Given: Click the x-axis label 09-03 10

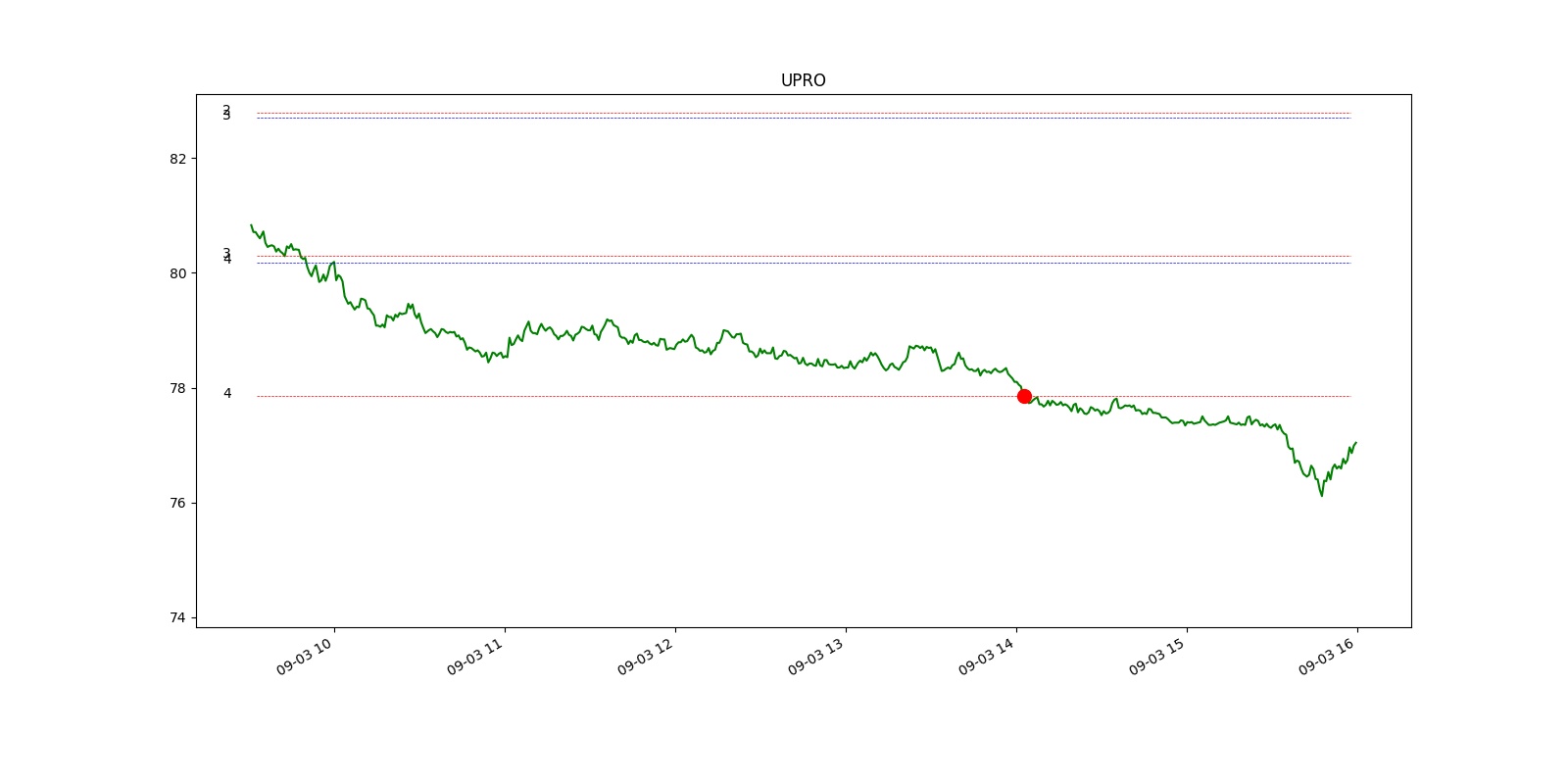Looking at the screenshot, I should click(306, 657).
